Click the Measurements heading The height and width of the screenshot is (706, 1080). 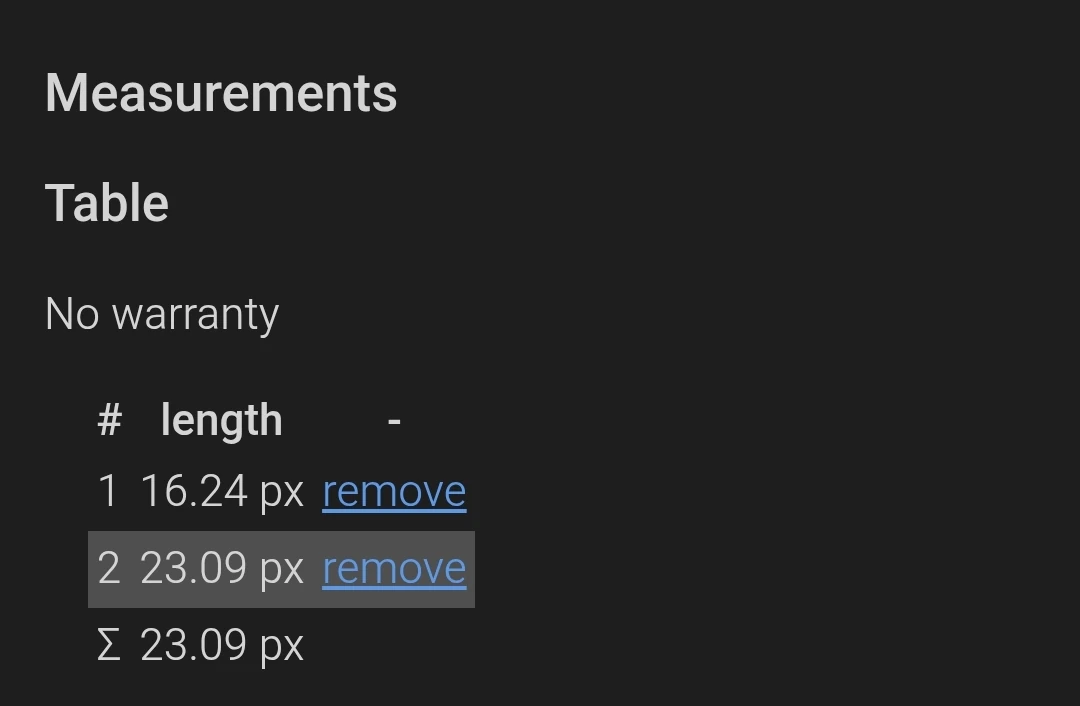[221, 94]
